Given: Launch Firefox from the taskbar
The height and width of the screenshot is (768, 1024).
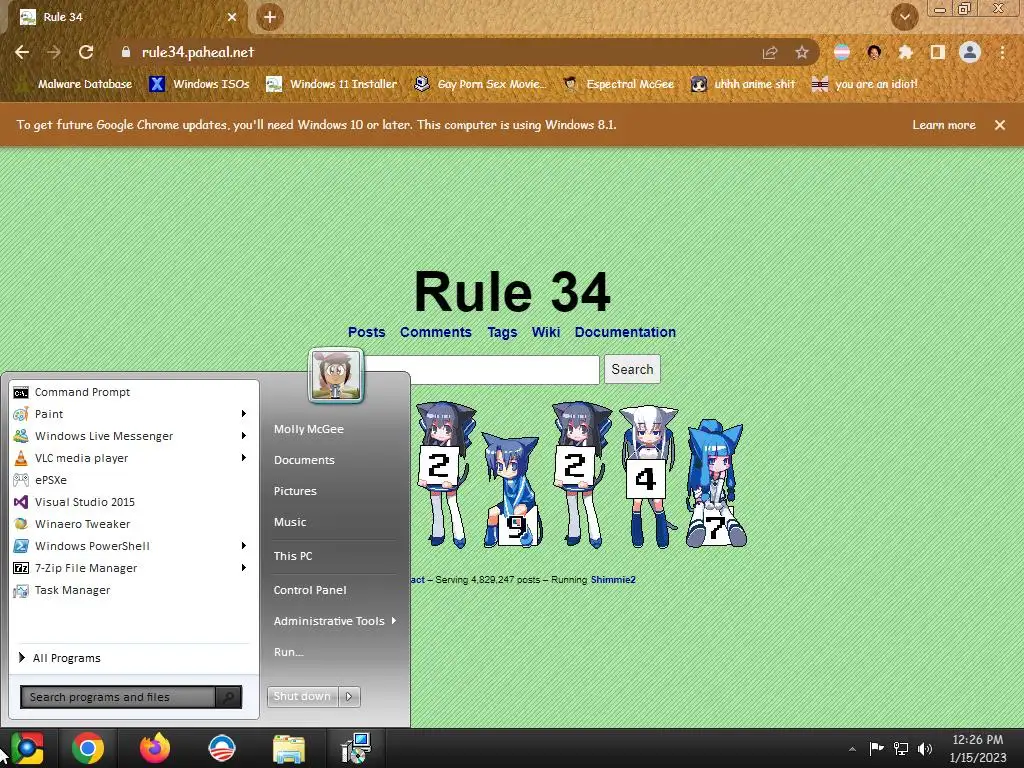Looking at the screenshot, I should pyautogui.click(x=155, y=748).
